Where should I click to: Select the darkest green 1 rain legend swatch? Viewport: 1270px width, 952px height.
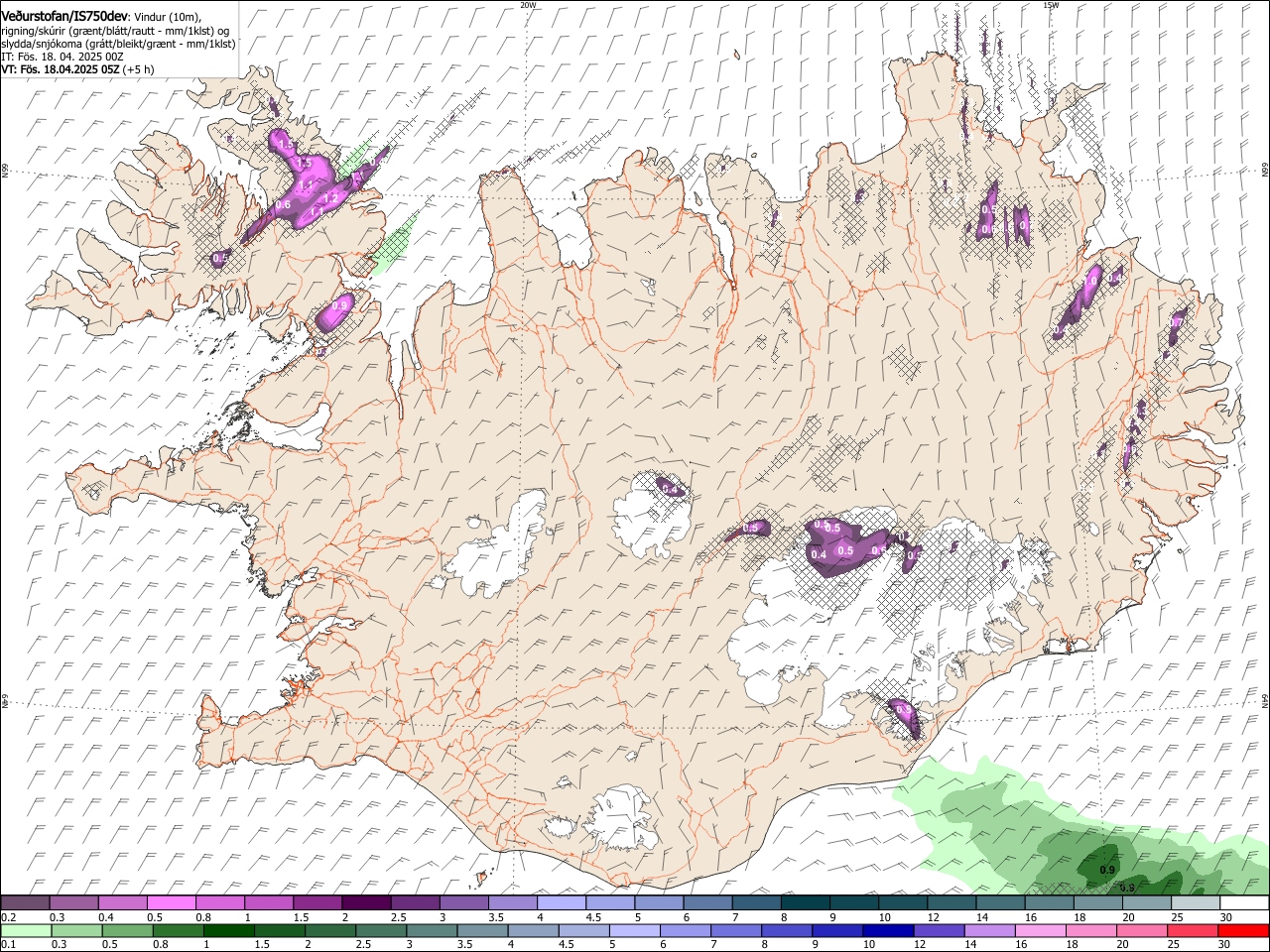pyautogui.click(x=229, y=930)
